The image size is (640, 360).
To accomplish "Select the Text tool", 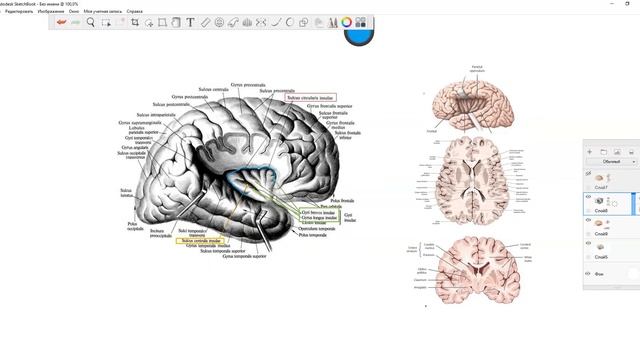I will click(190, 22).
